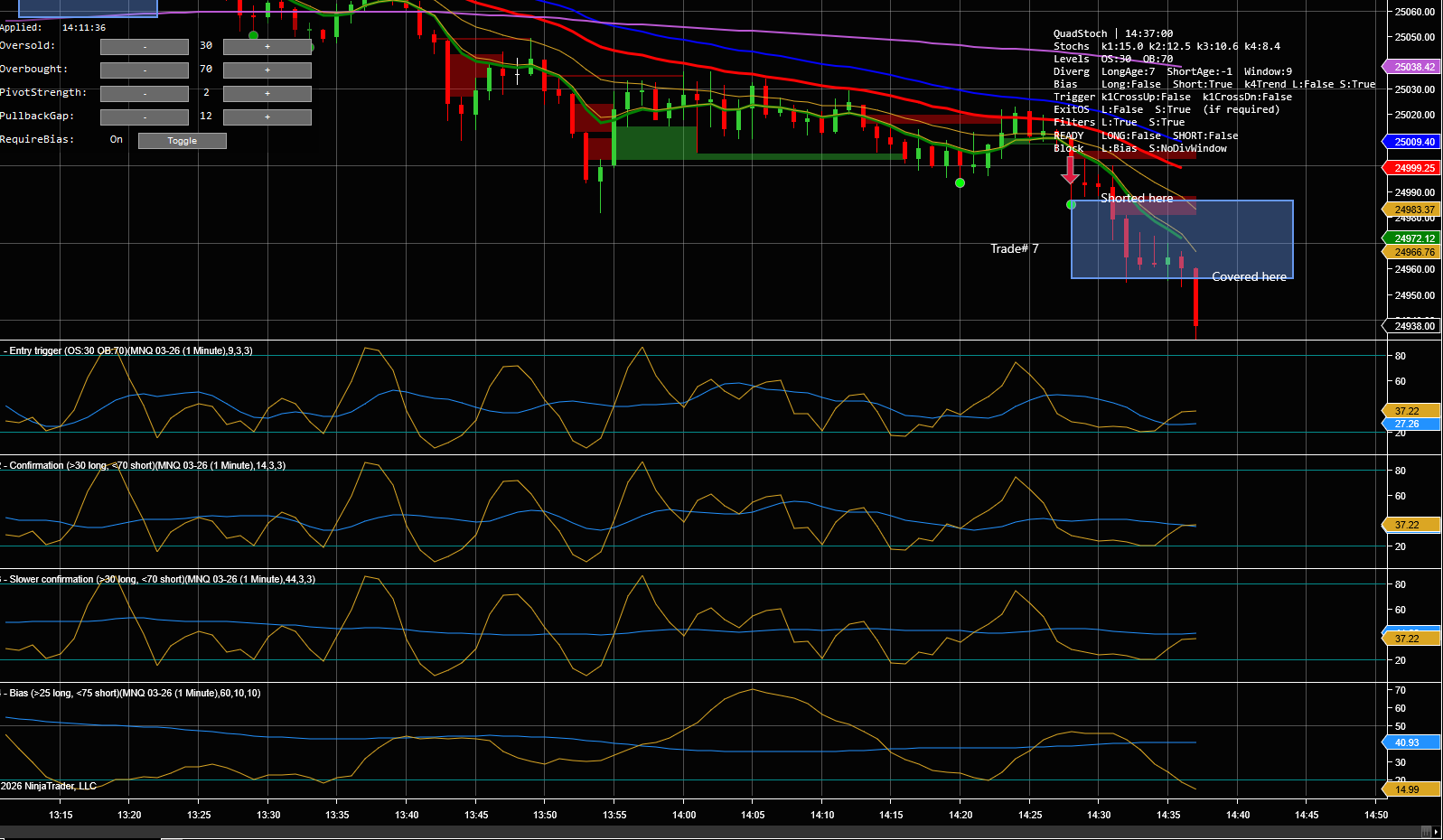Viewport: 1443px width, 840px height.
Task: Select the 'Shorted here' annotation text
Action: (1137, 198)
